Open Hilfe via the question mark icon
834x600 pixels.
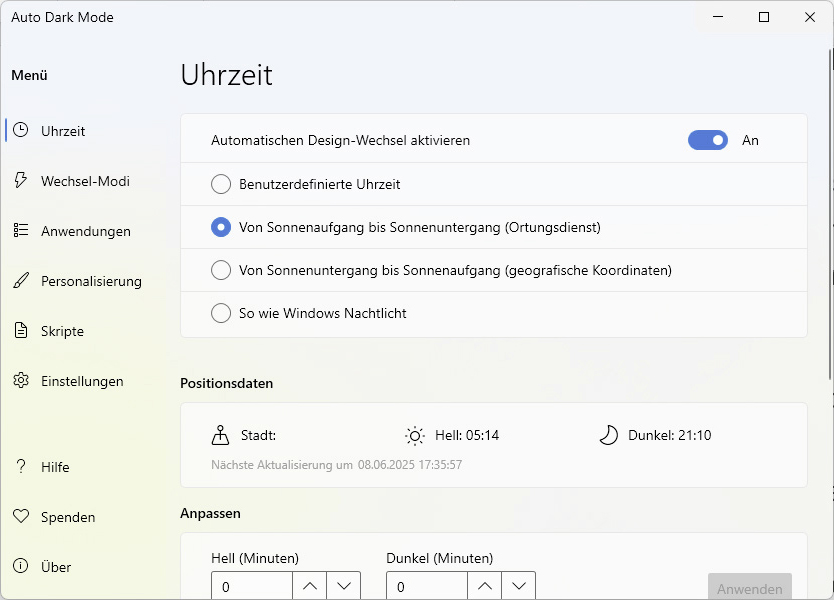[x=22, y=466]
